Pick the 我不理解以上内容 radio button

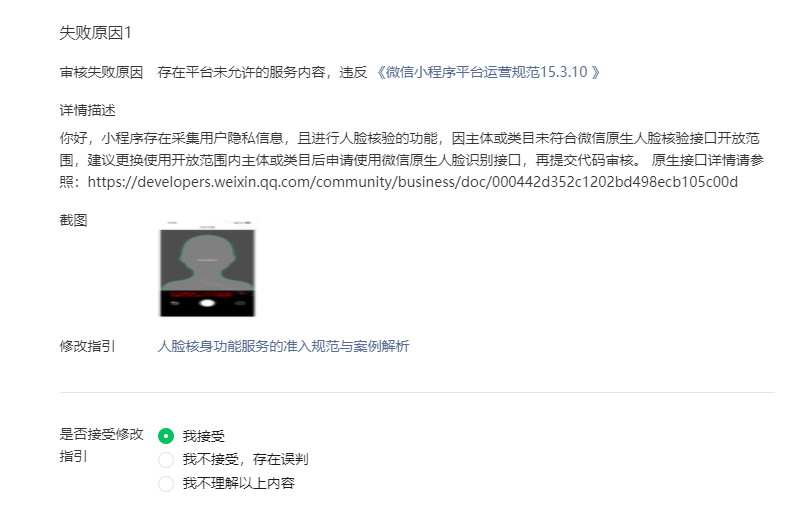tap(166, 483)
